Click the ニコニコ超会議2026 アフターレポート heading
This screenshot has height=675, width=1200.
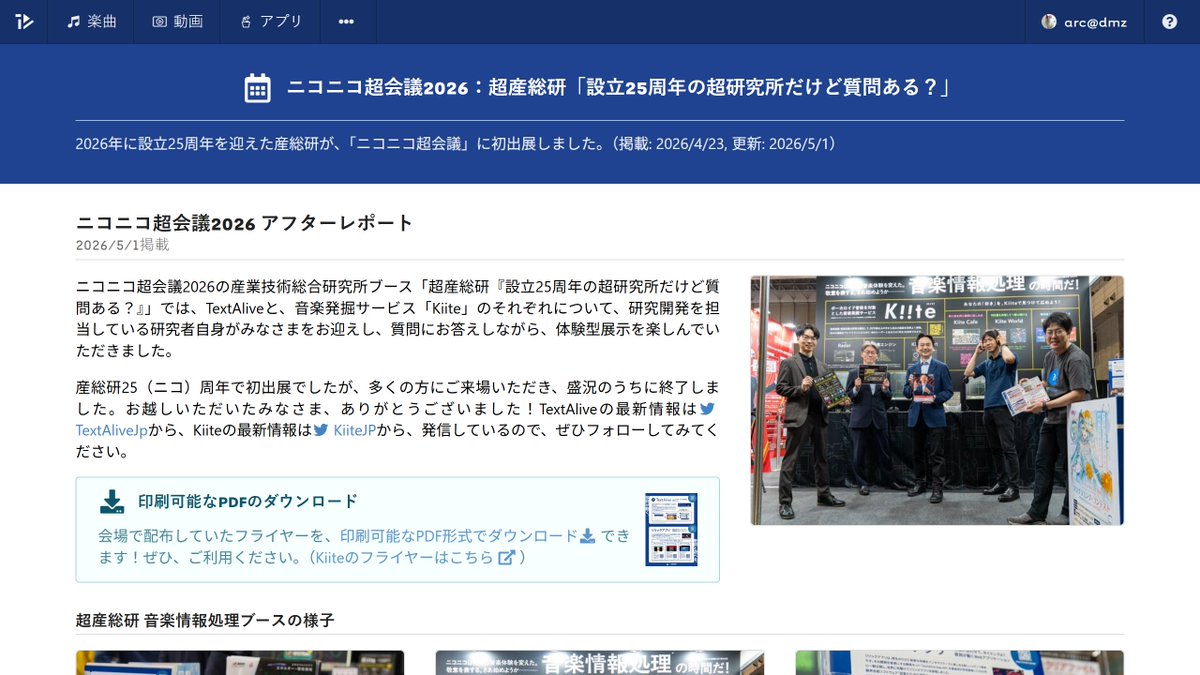click(x=245, y=222)
